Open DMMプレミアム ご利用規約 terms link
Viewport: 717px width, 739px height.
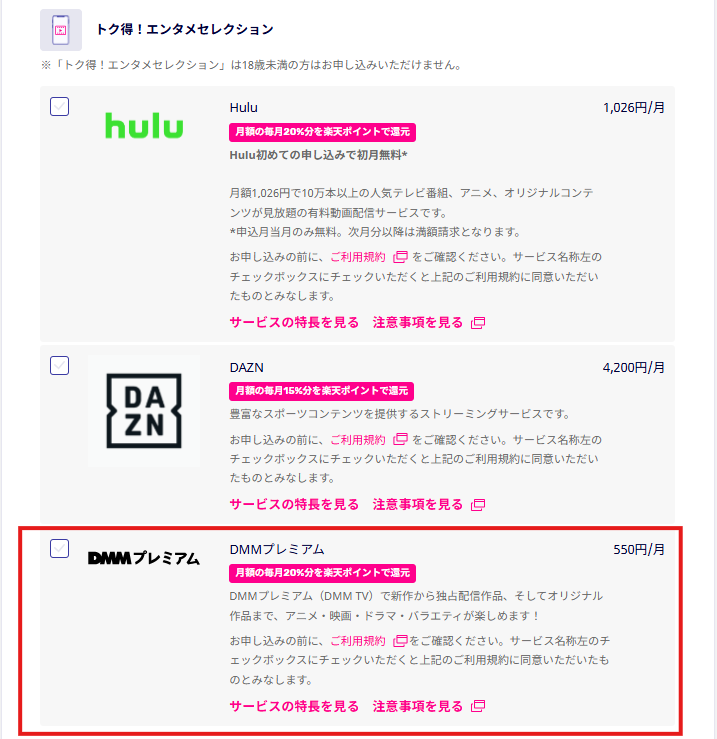[x=358, y=641]
